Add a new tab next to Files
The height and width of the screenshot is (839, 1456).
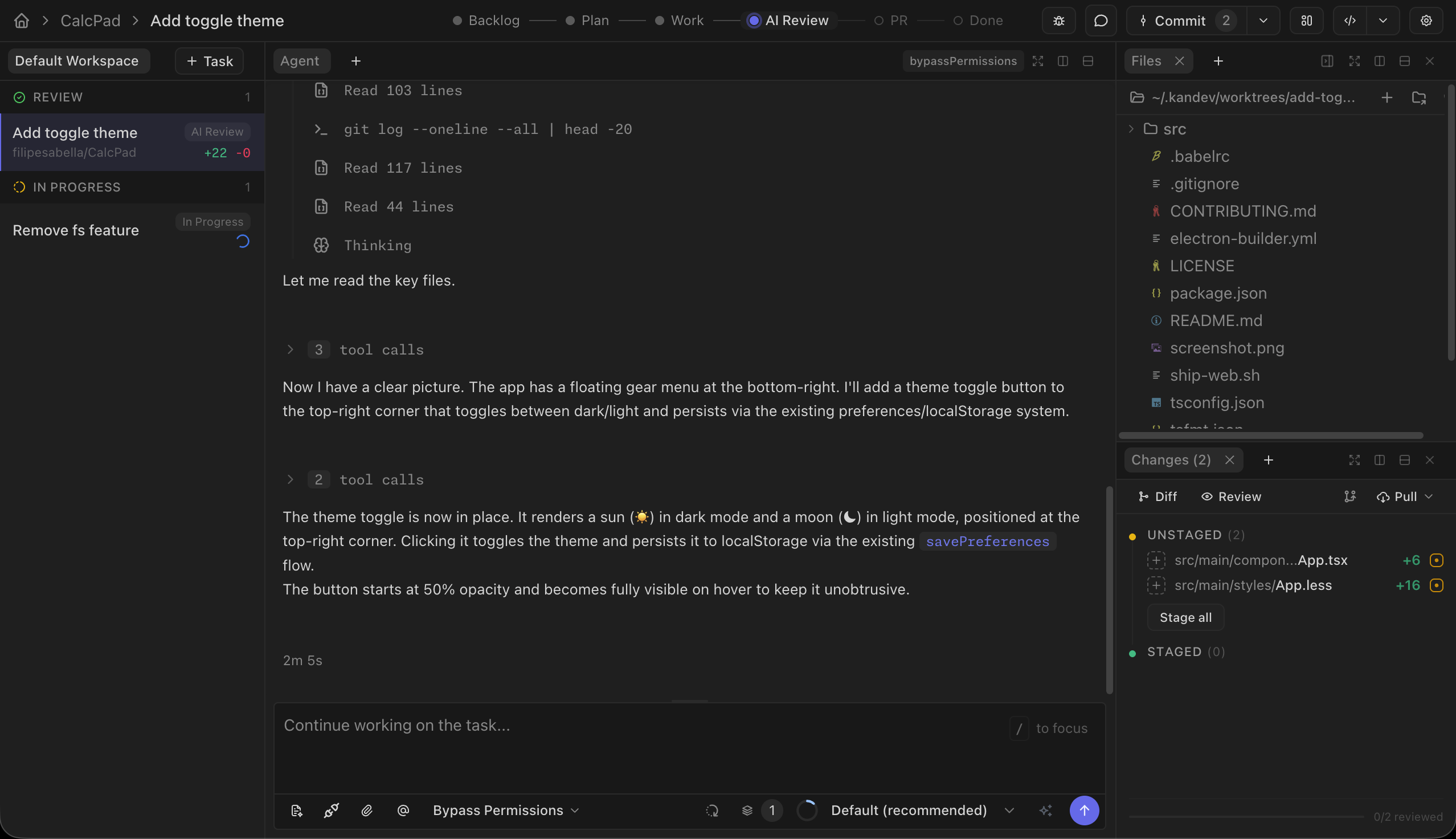coord(1218,61)
